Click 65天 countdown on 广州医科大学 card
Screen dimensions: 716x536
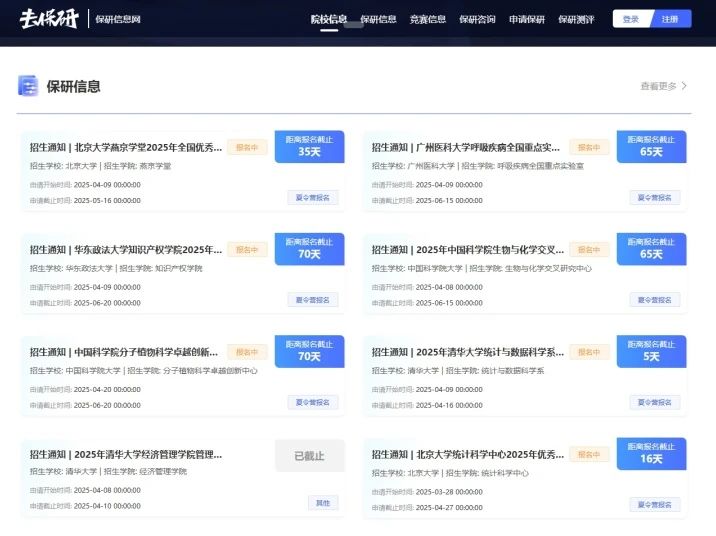(651, 147)
